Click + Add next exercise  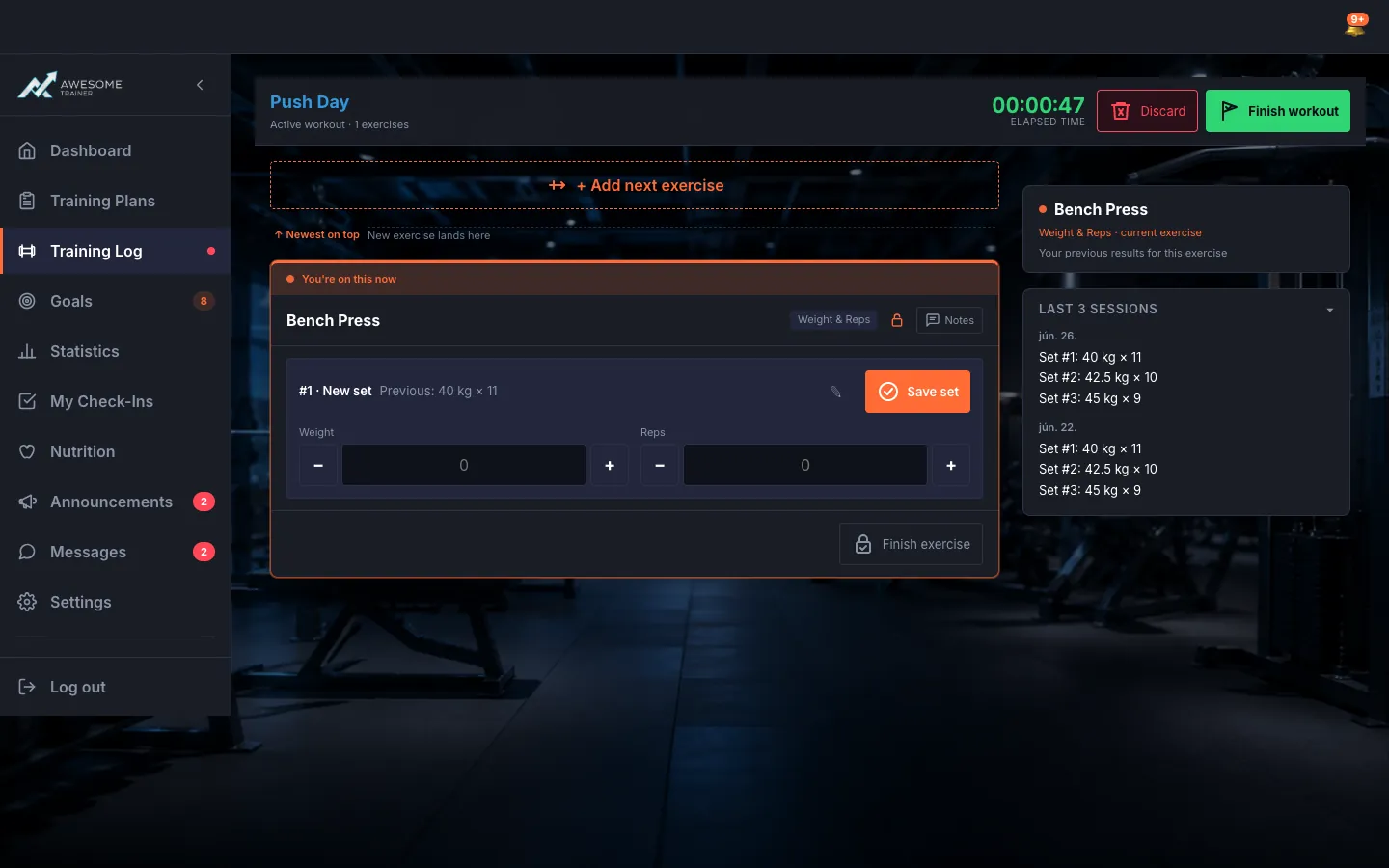click(635, 185)
